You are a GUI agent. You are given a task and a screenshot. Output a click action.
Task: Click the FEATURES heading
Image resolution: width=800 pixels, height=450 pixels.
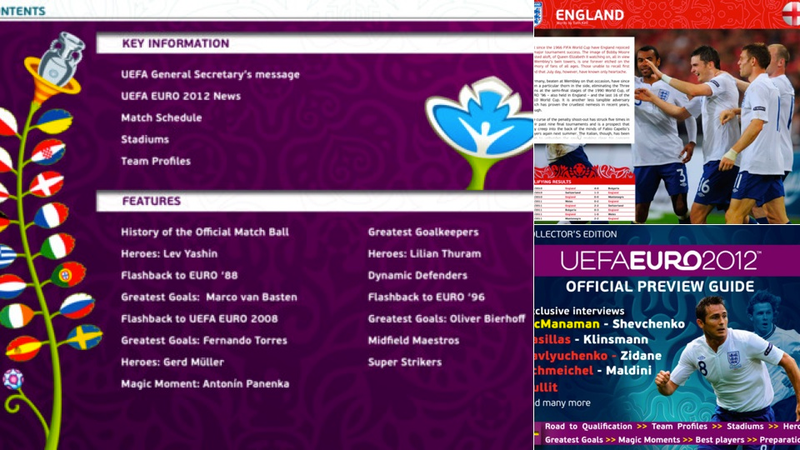tap(152, 201)
